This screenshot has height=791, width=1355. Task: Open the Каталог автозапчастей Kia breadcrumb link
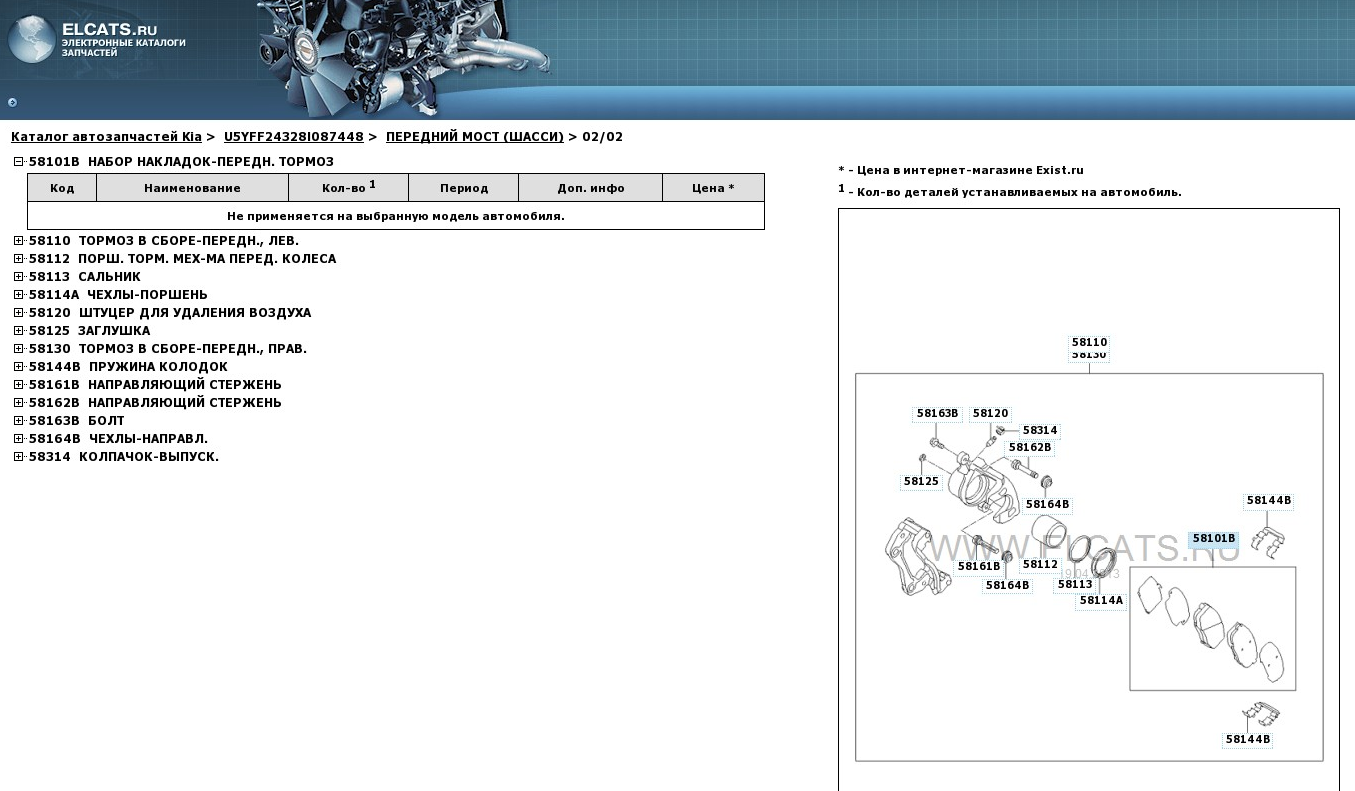pos(106,137)
